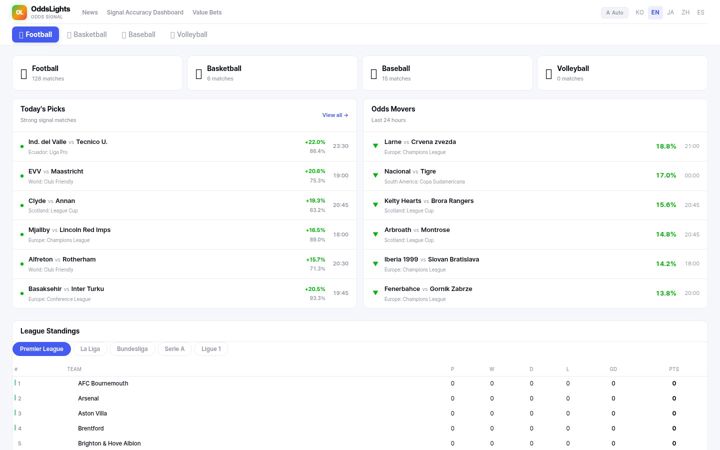The image size is (720, 450).
Task: Open Fenerbahce vs Gornik Zabrze mover
Action: [535, 293]
